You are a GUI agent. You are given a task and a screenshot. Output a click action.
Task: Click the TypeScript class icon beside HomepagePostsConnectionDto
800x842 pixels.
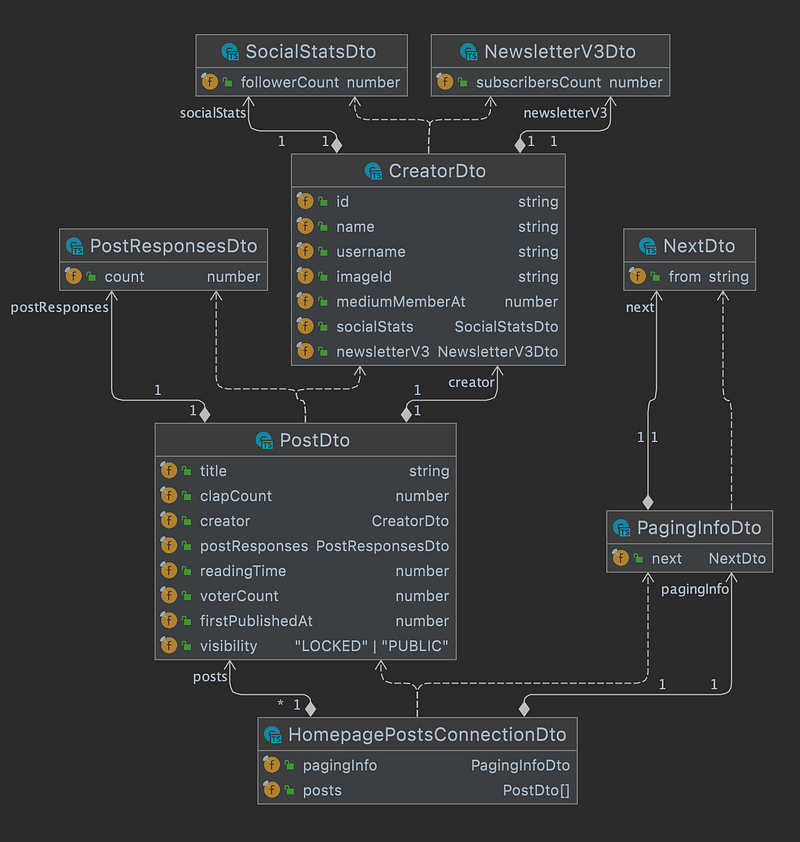pos(273,735)
